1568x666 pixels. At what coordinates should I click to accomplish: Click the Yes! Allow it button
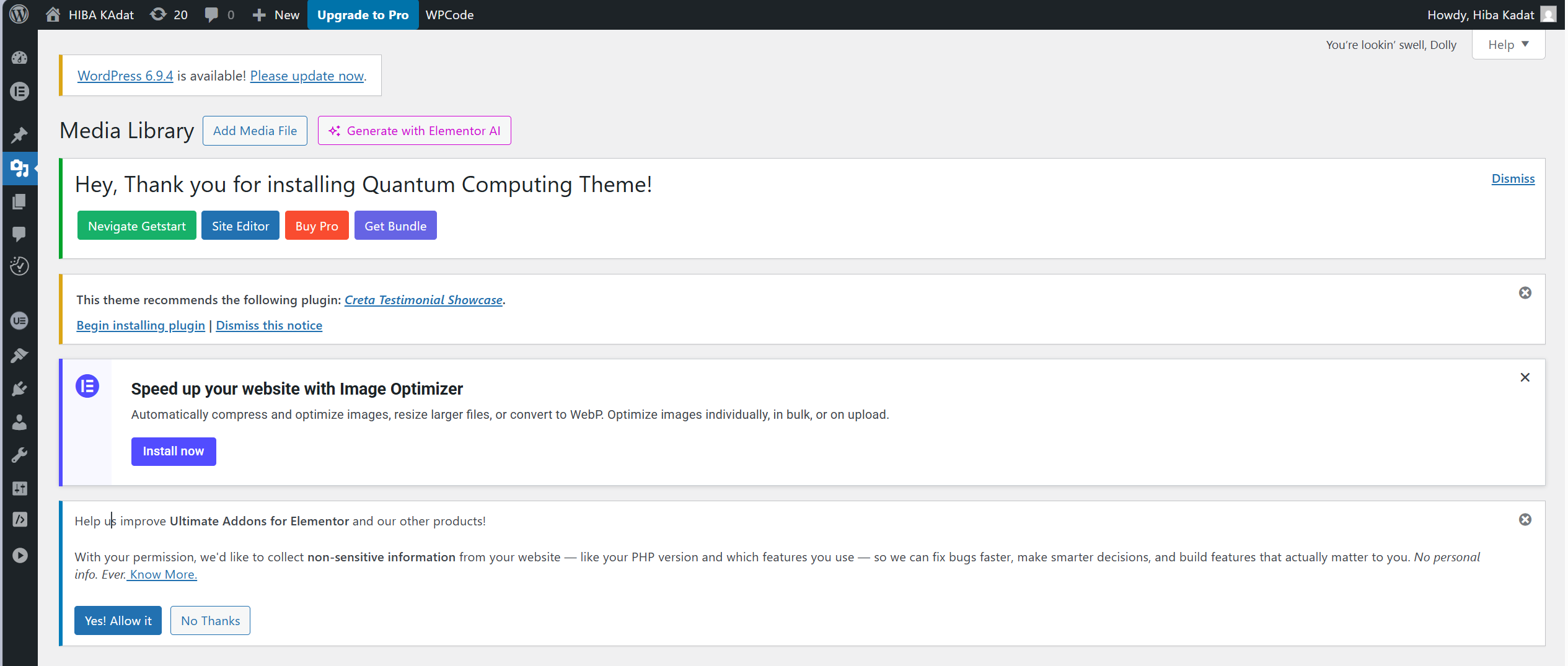[x=118, y=620]
